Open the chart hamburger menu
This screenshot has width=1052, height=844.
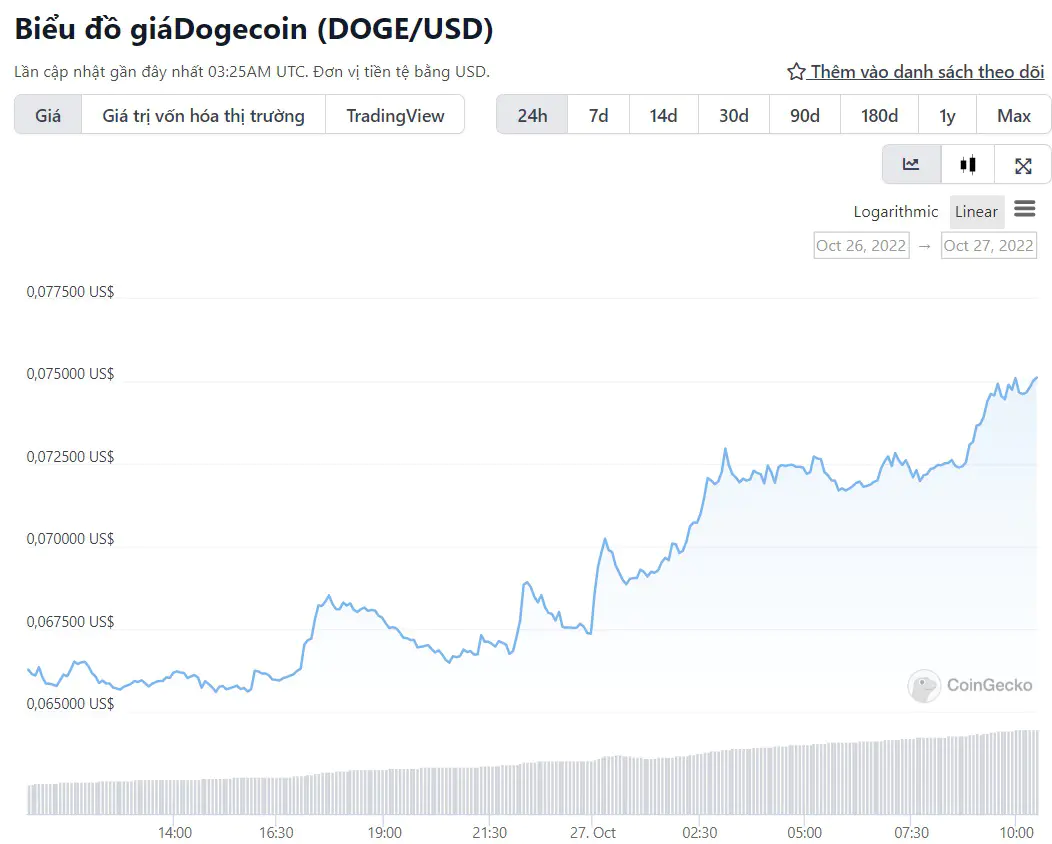[1024, 209]
